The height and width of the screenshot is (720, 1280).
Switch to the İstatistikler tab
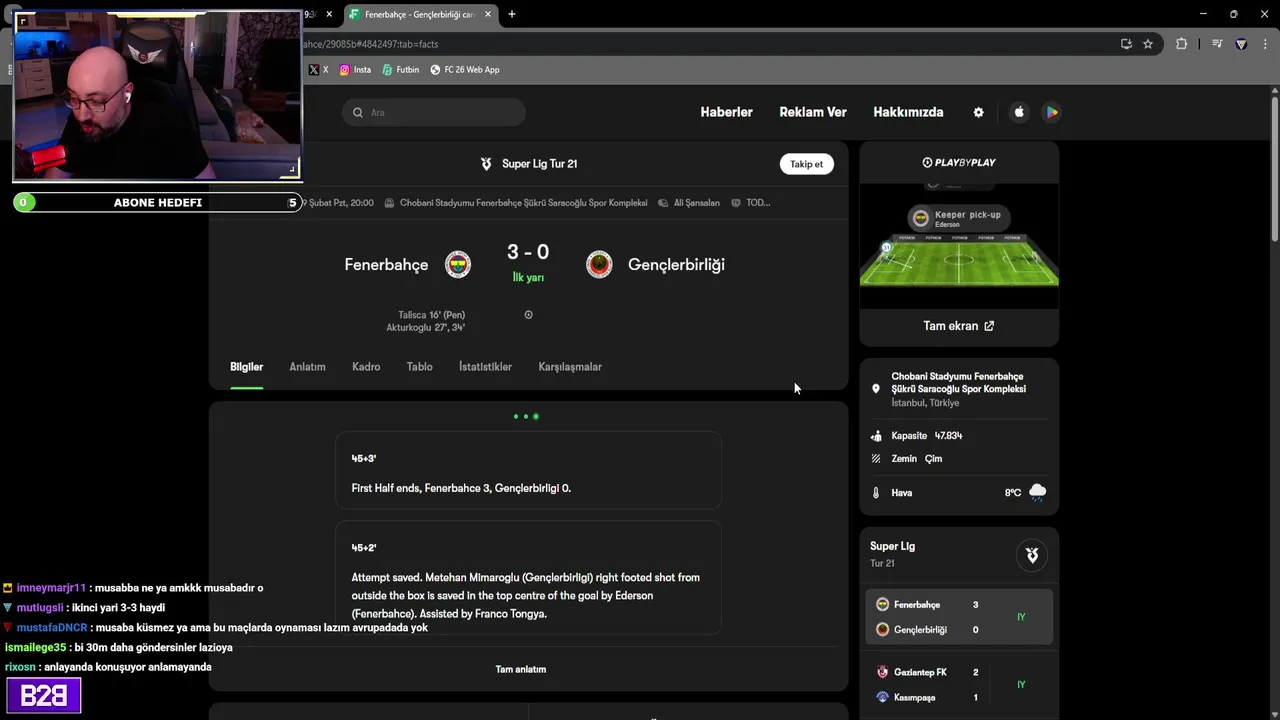pyautogui.click(x=485, y=367)
